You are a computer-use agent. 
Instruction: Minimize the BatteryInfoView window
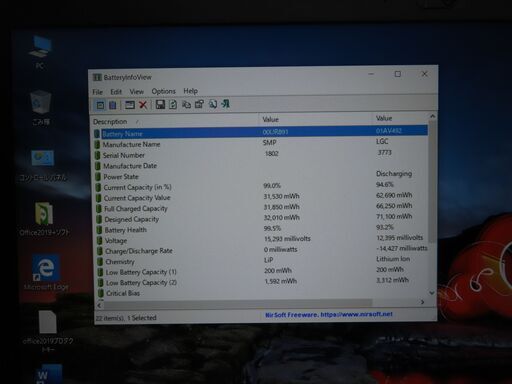371,74
